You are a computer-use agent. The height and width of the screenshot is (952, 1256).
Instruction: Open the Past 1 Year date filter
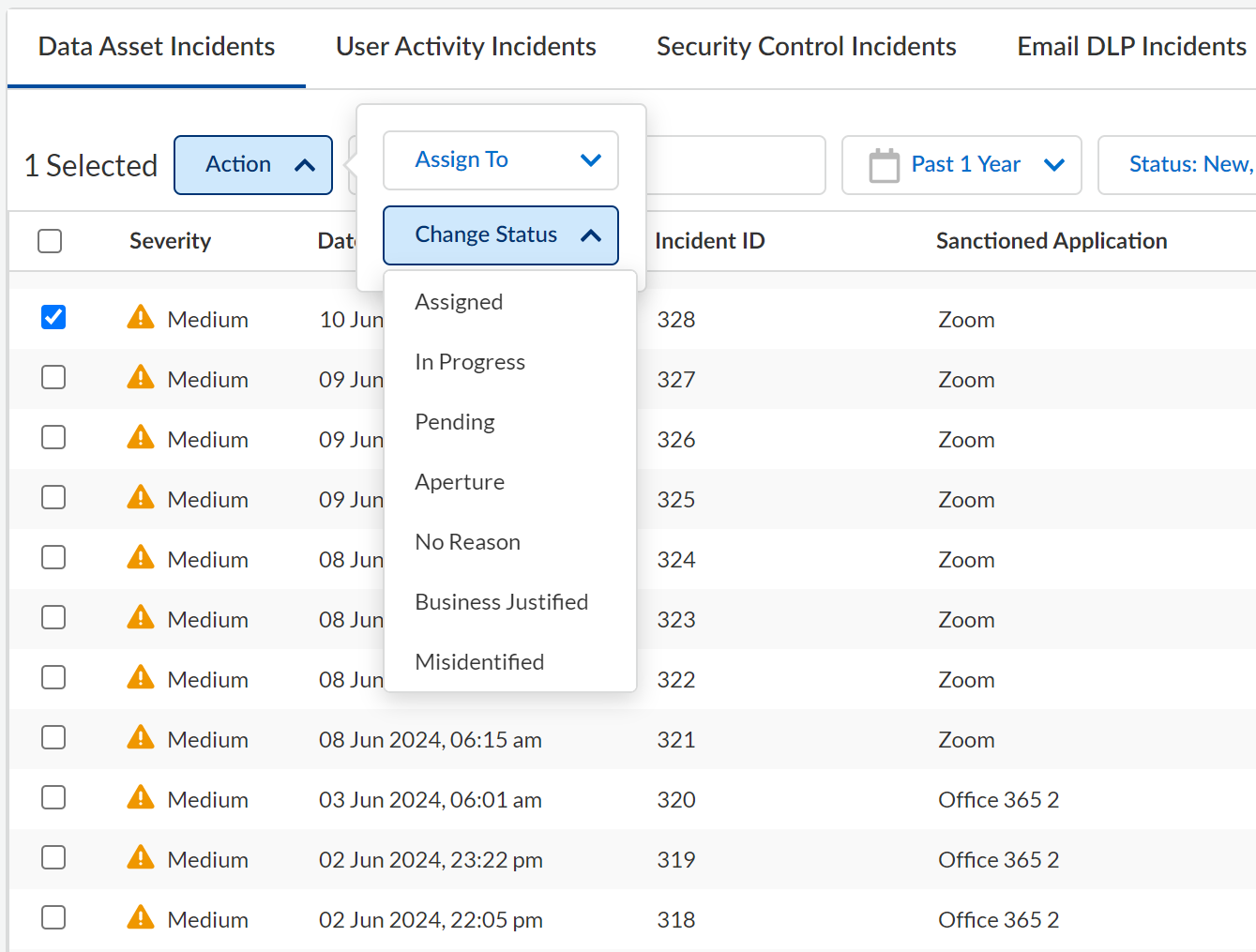961,165
